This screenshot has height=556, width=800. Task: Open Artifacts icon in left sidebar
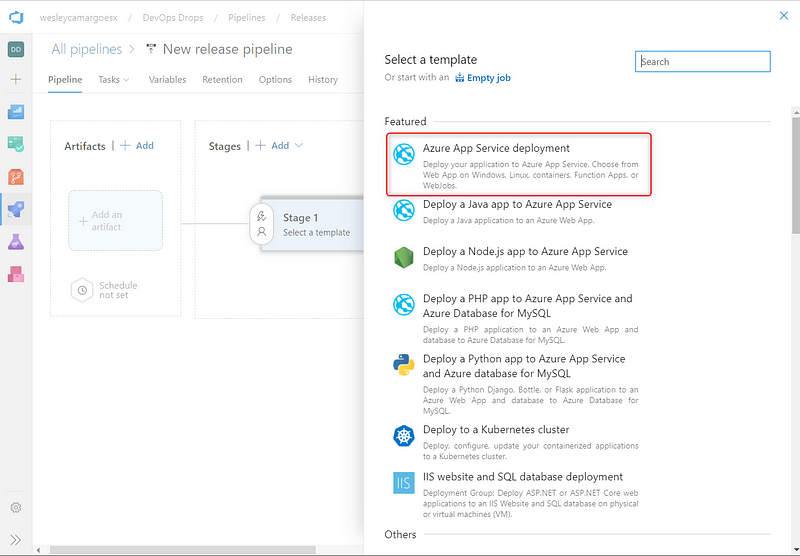point(16,274)
